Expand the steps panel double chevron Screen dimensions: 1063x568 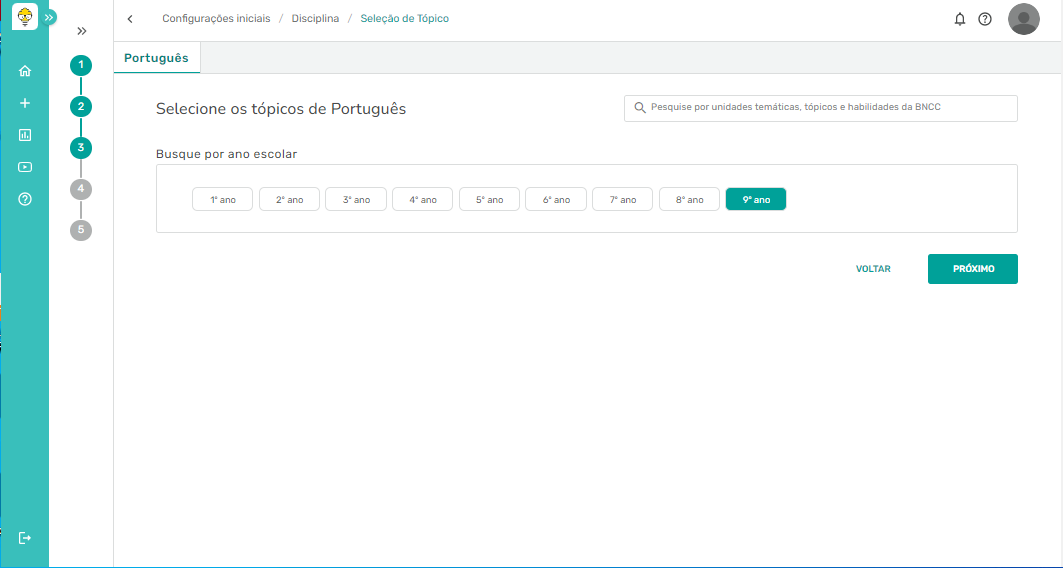(82, 31)
